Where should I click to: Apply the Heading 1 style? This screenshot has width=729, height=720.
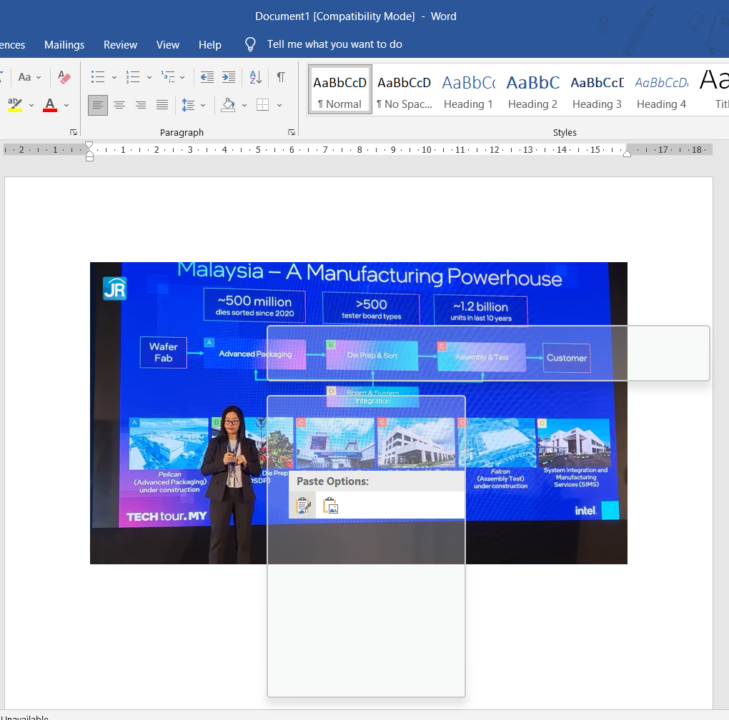click(x=468, y=90)
